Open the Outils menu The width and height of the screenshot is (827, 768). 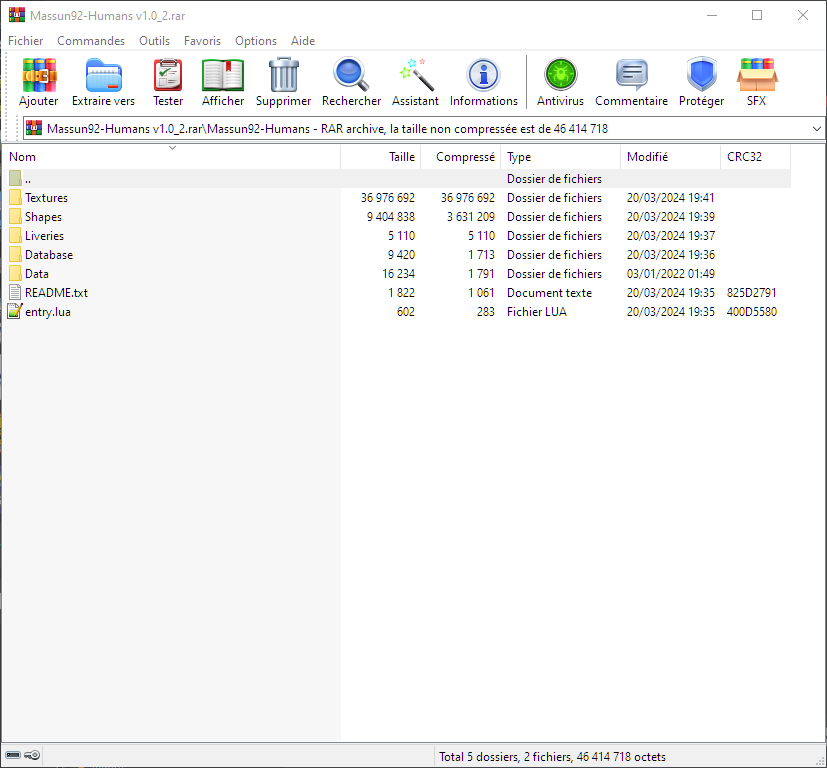[154, 41]
